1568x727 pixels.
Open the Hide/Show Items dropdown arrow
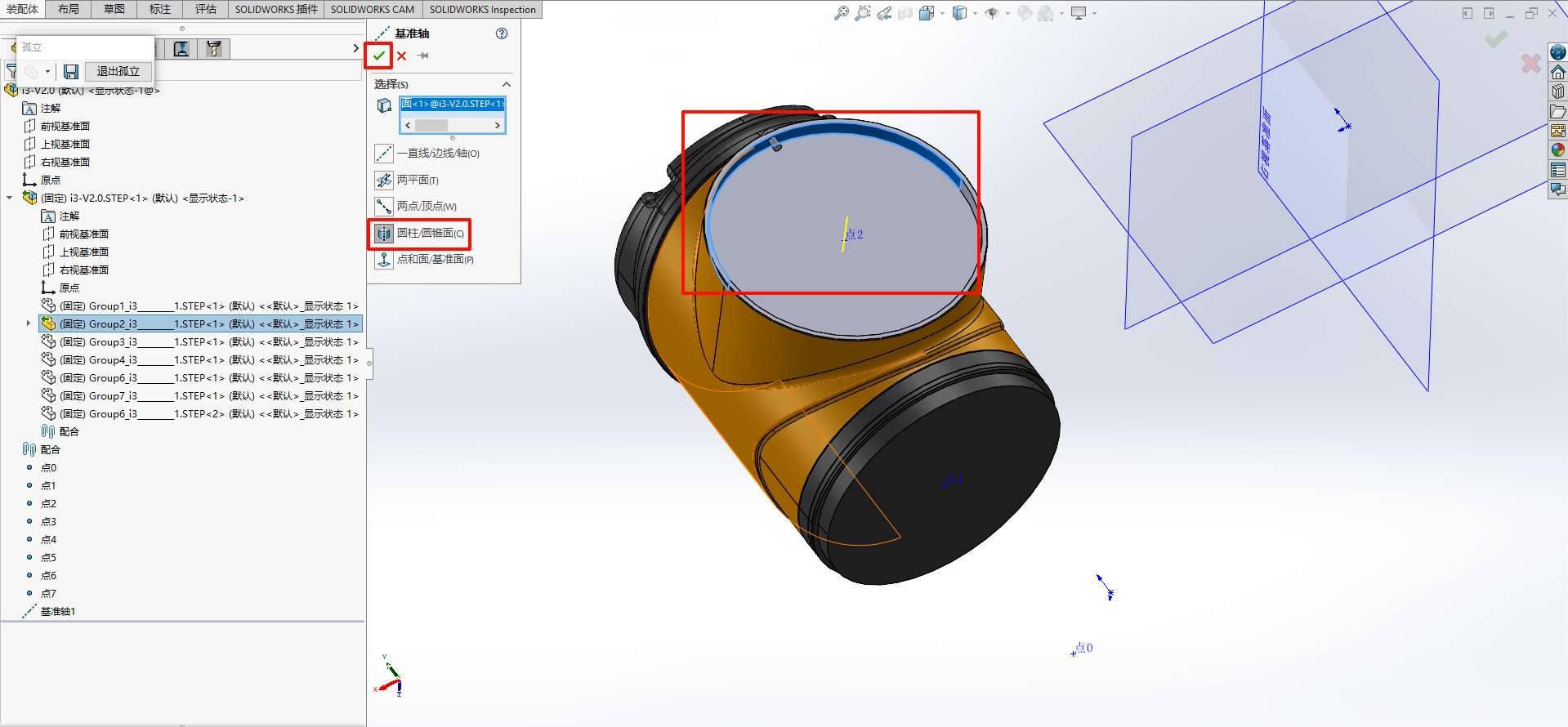click(x=1007, y=13)
